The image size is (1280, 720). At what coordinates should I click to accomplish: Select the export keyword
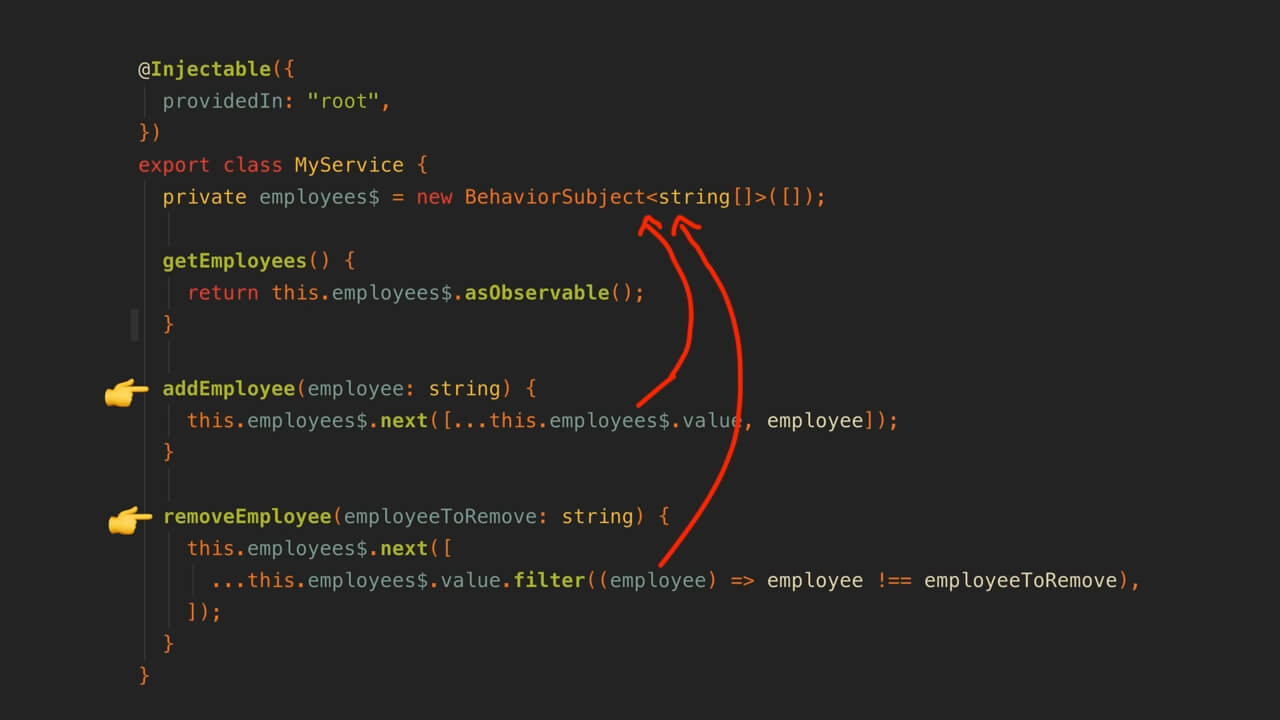(174, 165)
